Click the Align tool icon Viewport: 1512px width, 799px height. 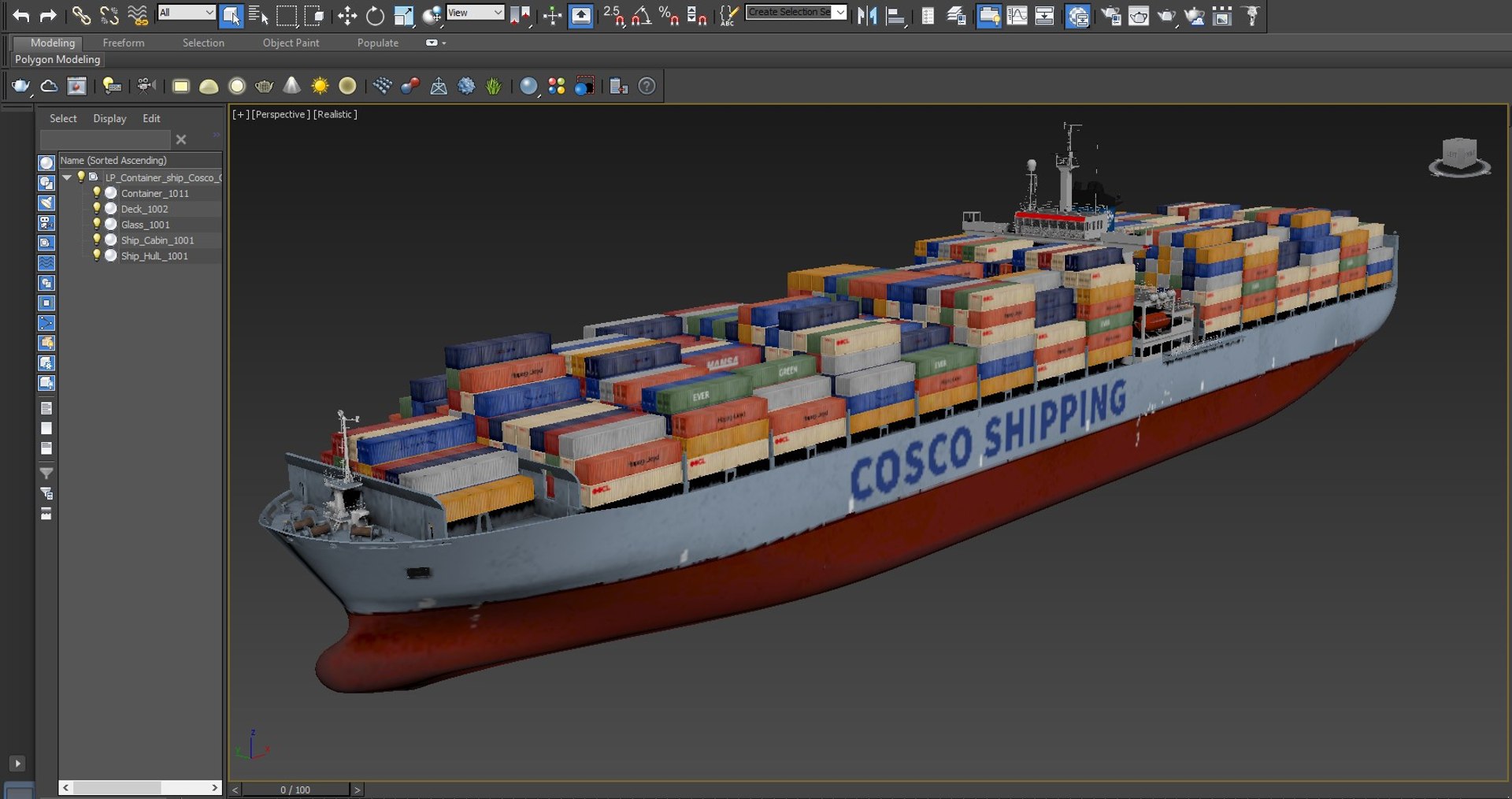tap(895, 15)
